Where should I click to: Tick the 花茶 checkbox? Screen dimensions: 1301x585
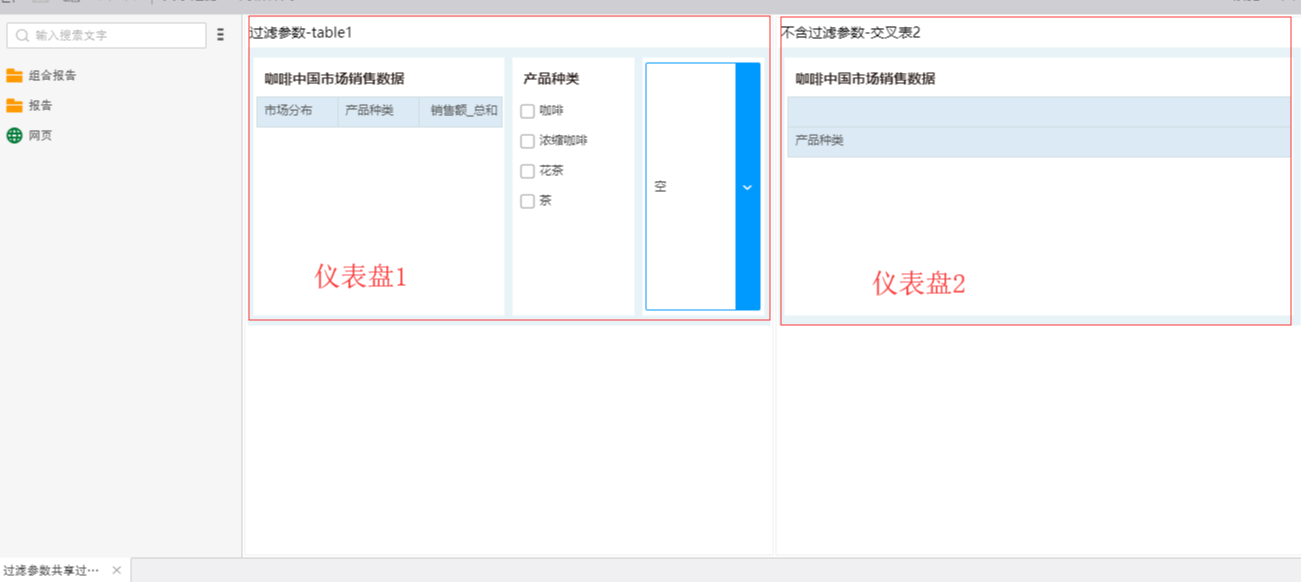pyautogui.click(x=527, y=171)
